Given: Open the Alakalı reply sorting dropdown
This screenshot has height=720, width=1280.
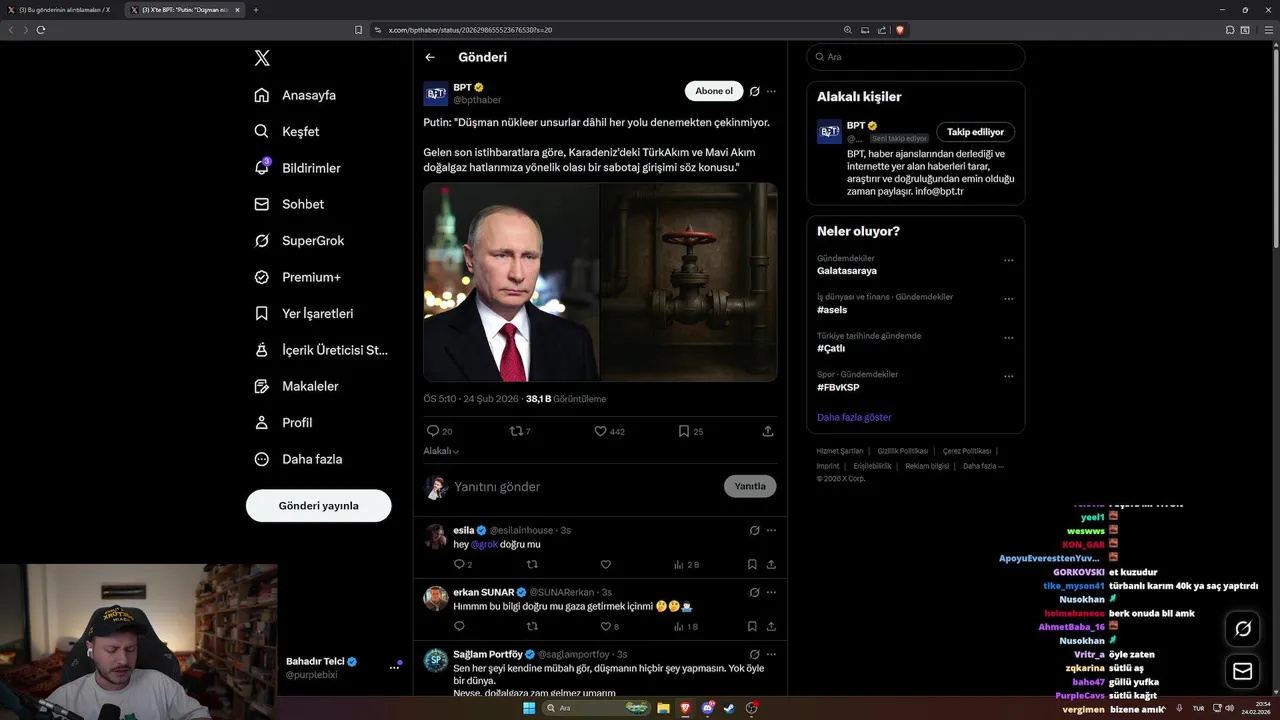Looking at the screenshot, I should (441, 451).
